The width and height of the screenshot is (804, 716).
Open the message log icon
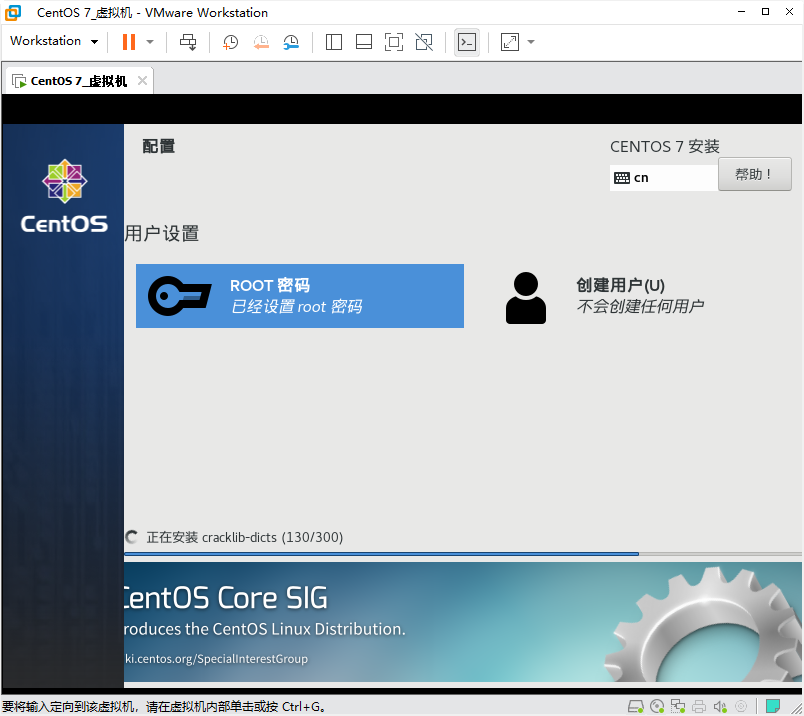pyautogui.click(x=773, y=707)
